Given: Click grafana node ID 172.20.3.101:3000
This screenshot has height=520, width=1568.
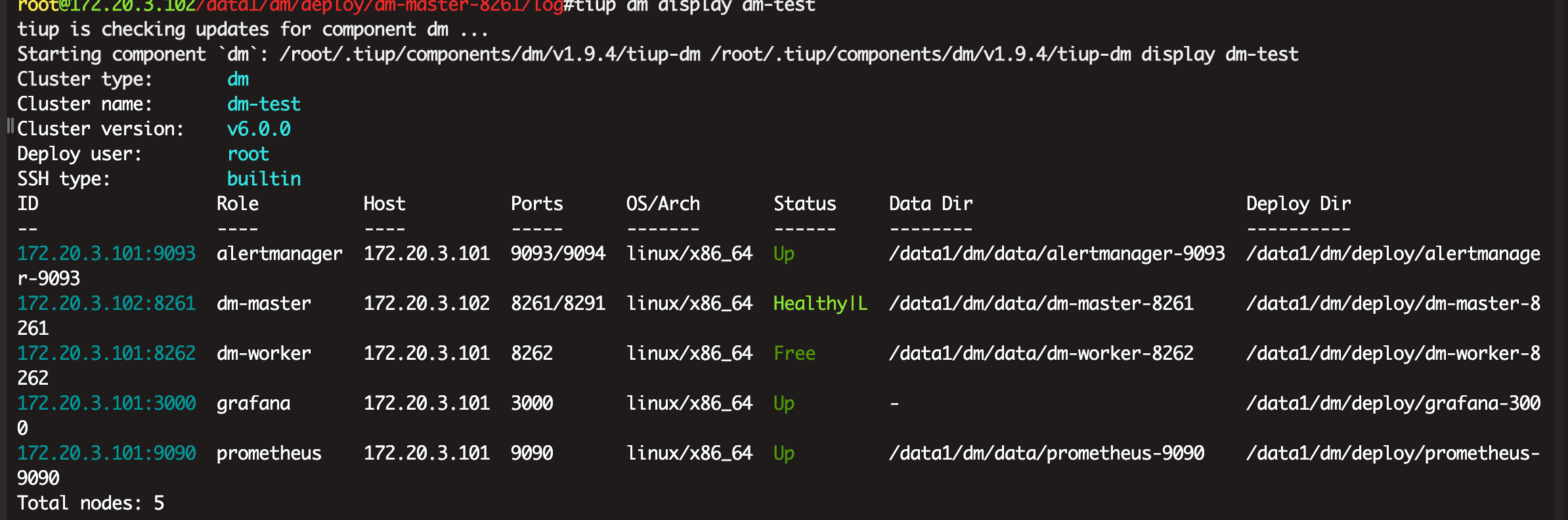Looking at the screenshot, I should pyautogui.click(x=106, y=403).
